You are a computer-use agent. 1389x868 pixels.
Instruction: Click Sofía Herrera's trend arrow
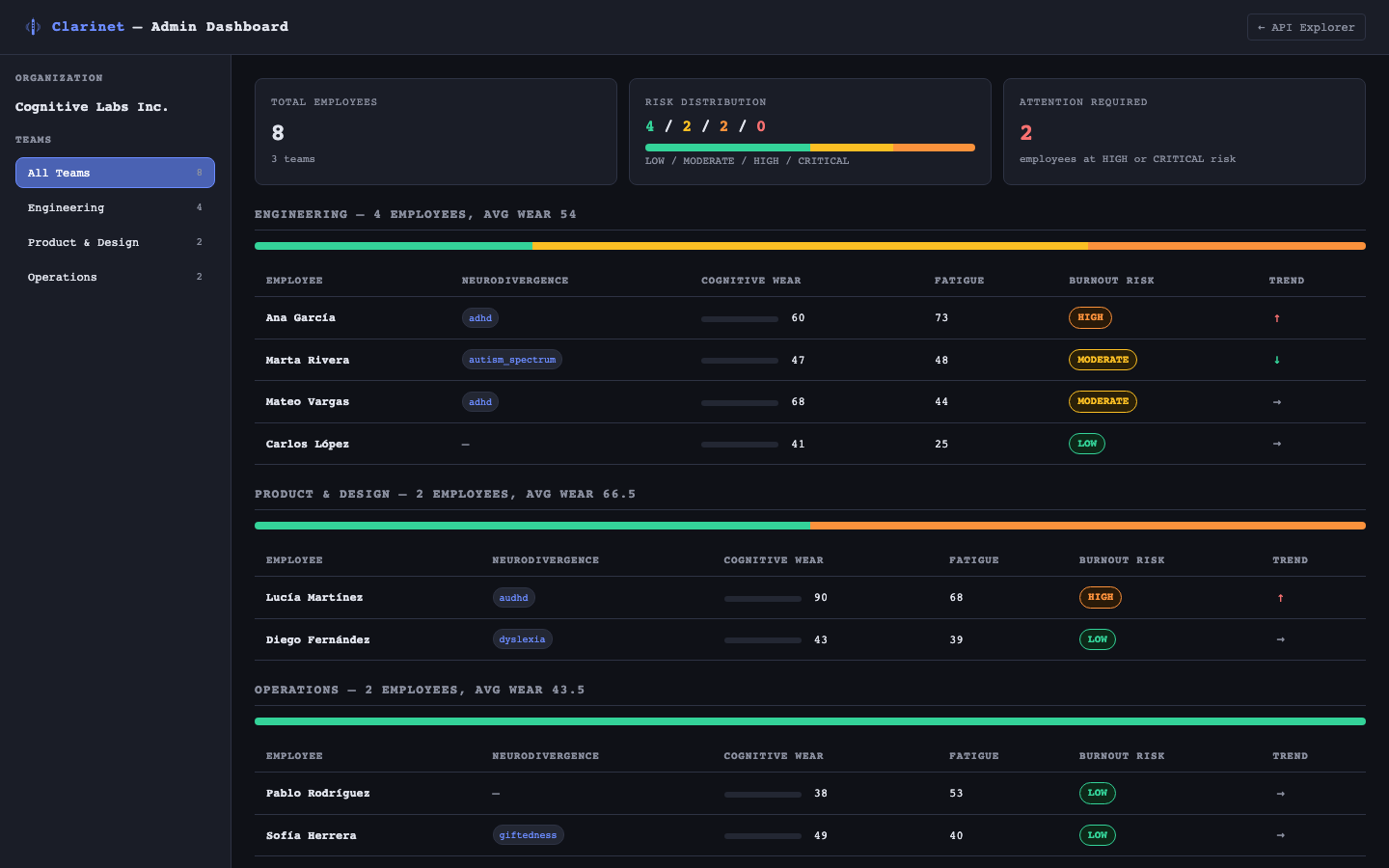coord(1280,835)
